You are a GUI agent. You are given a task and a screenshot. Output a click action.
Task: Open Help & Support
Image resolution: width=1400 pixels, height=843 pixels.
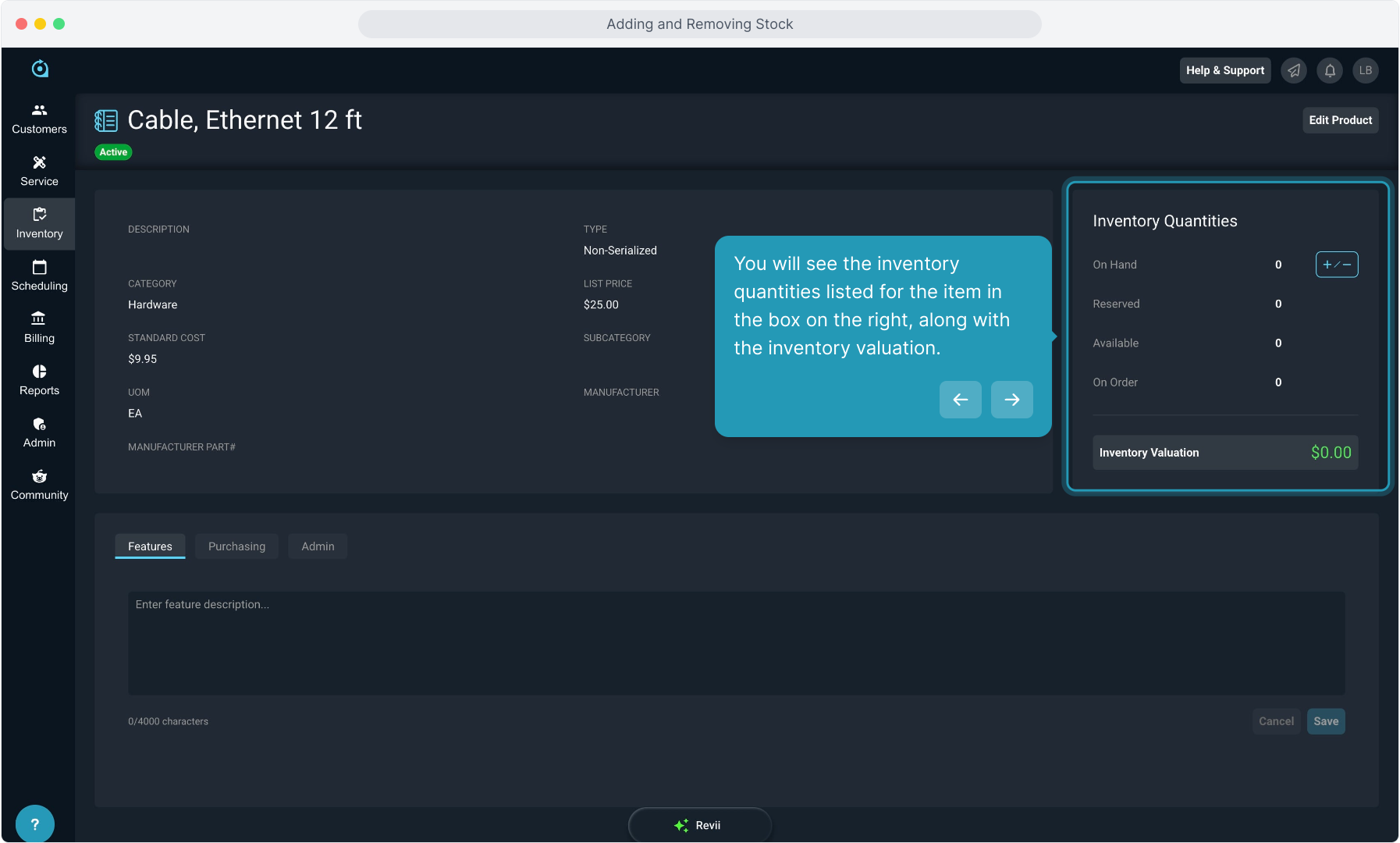click(1224, 70)
